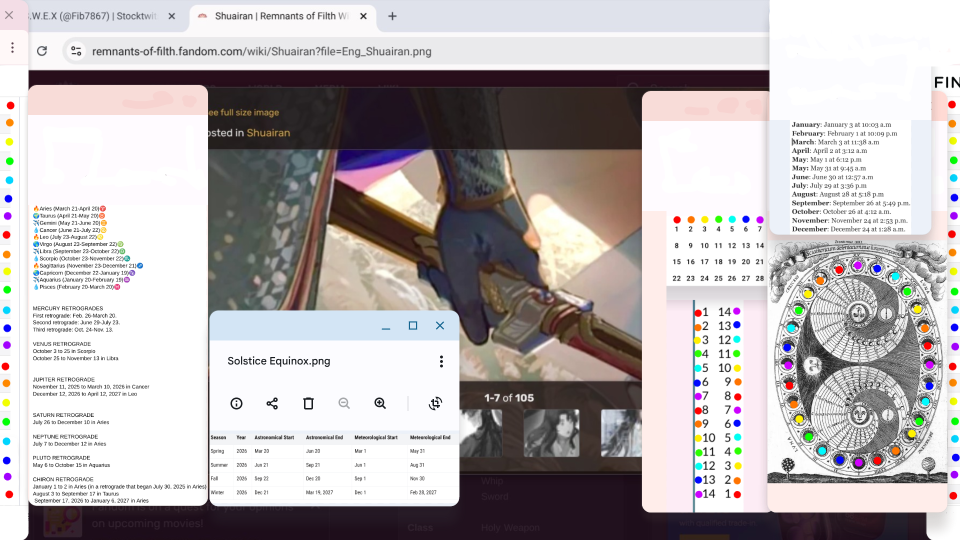Select the portrait thumbnail with dark hair
This screenshot has height=540, width=960.
[x=552, y=433]
